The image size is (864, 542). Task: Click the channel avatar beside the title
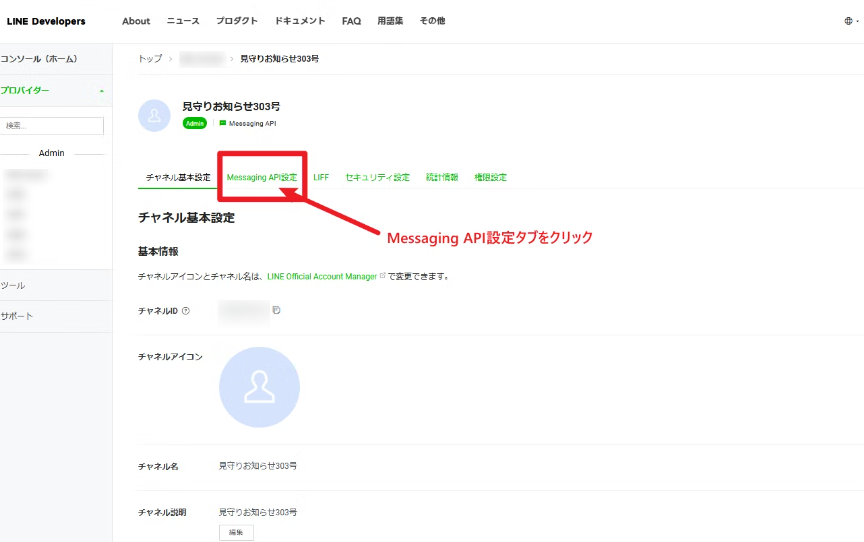click(x=154, y=116)
